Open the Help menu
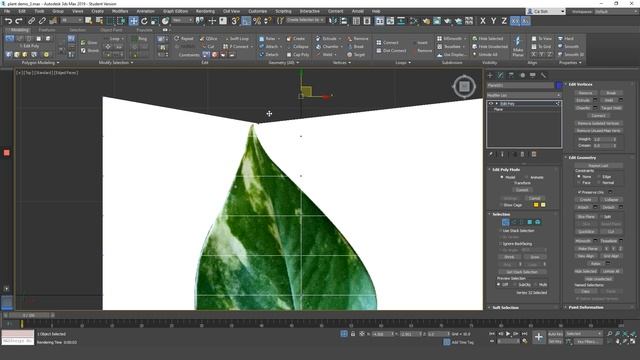 376,11
